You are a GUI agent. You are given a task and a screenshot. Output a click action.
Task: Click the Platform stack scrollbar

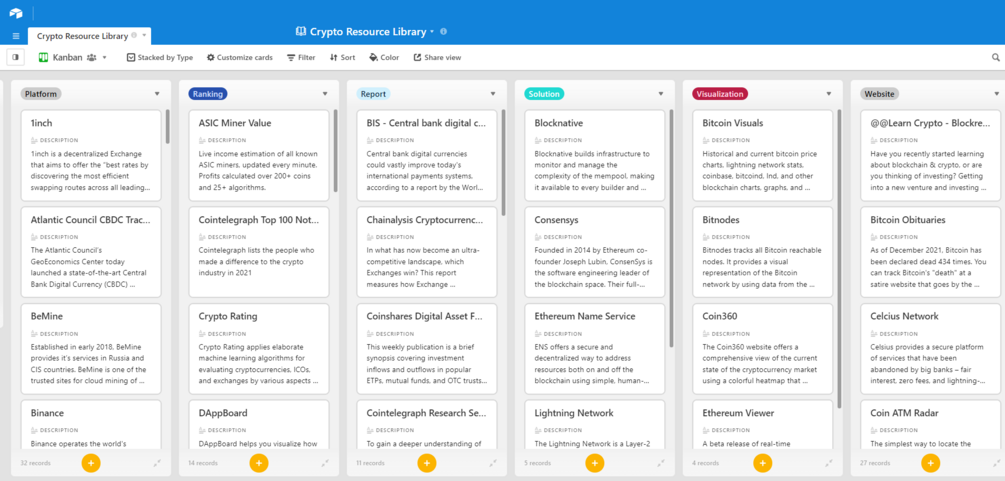click(x=168, y=126)
